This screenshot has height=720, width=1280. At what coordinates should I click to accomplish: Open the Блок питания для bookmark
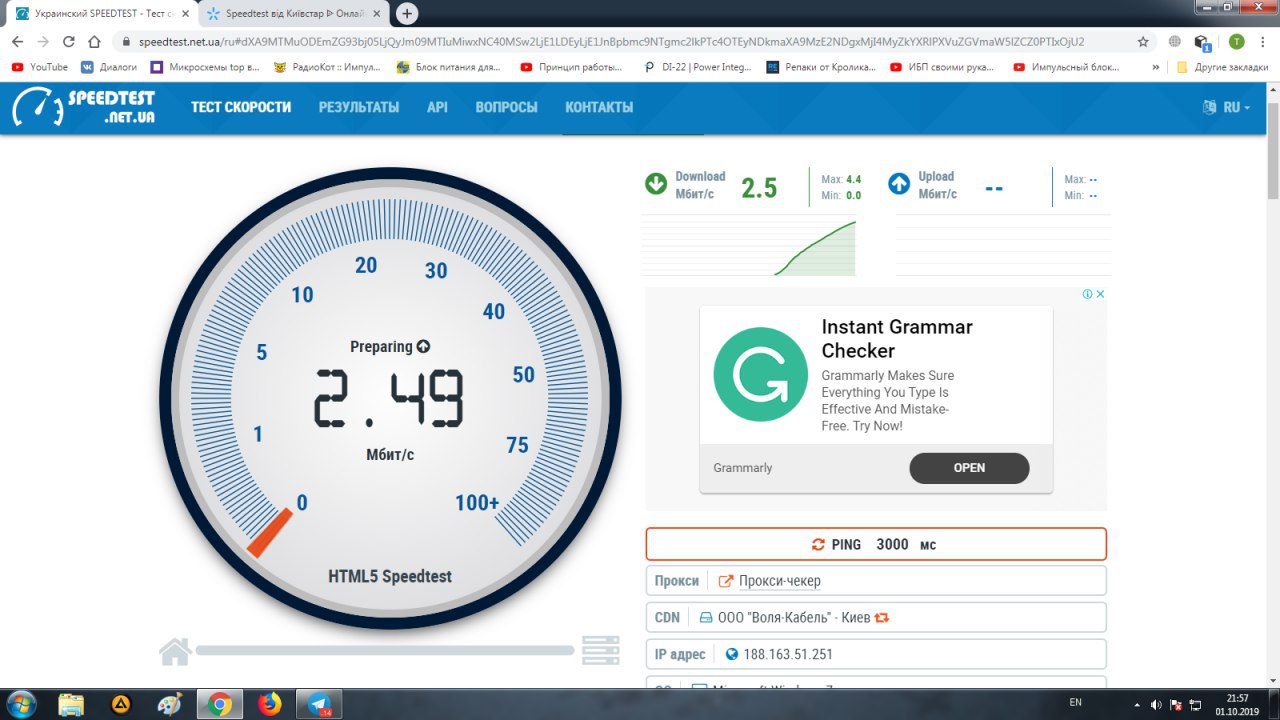coord(448,67)
